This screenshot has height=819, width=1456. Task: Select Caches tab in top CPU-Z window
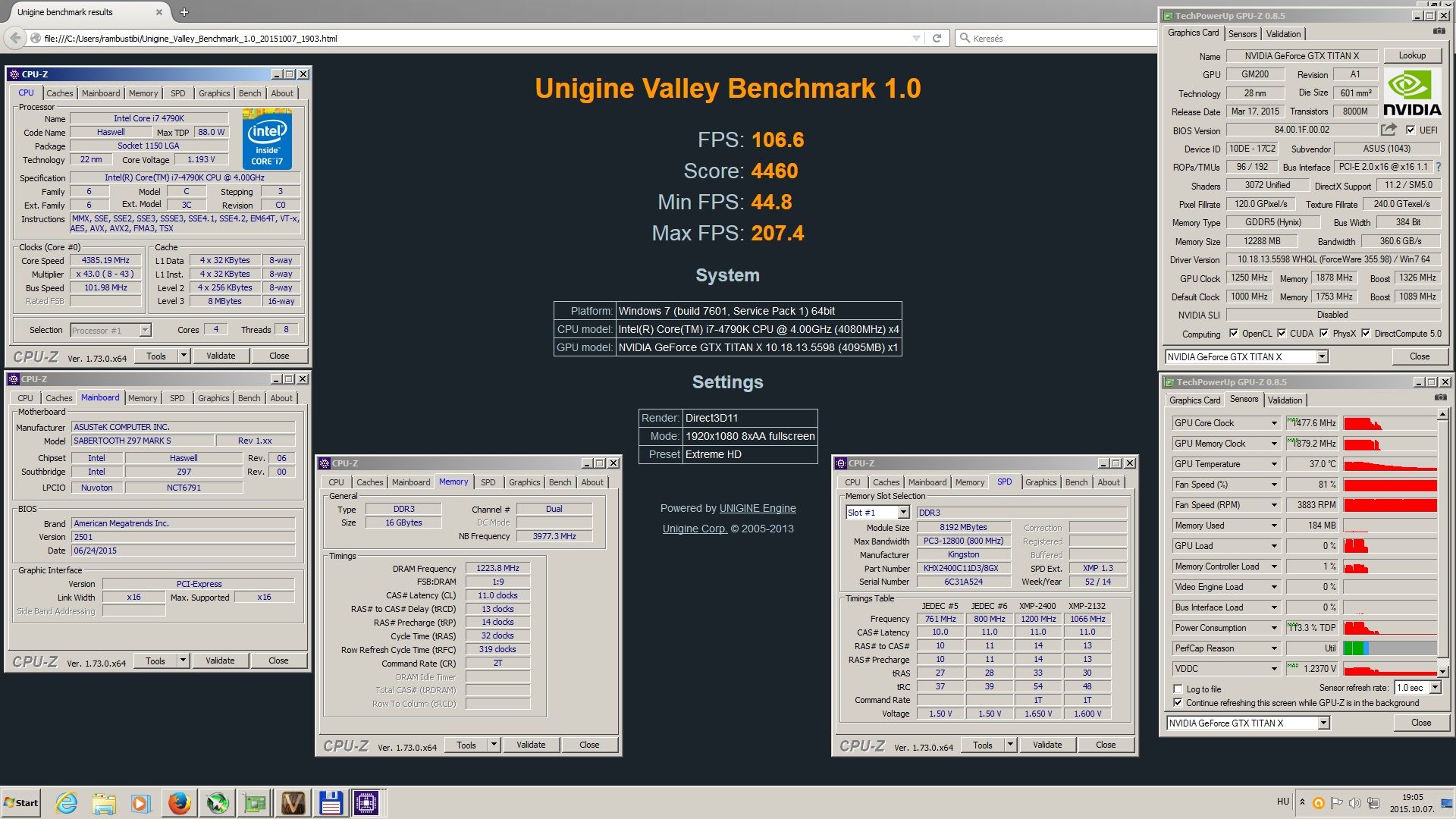[x=59, y=93]
